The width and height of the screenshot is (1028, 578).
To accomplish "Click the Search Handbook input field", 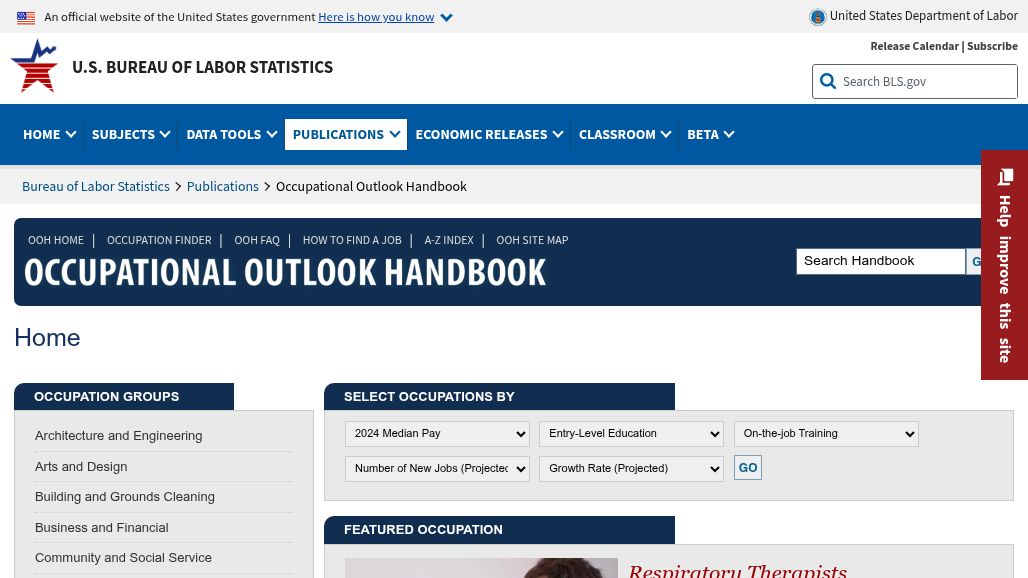I will [x=880, y=261].
